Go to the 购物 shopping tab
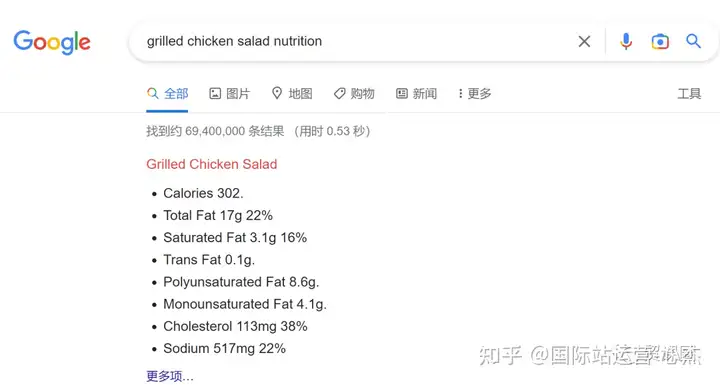720x385 pixels. [354, 94]
